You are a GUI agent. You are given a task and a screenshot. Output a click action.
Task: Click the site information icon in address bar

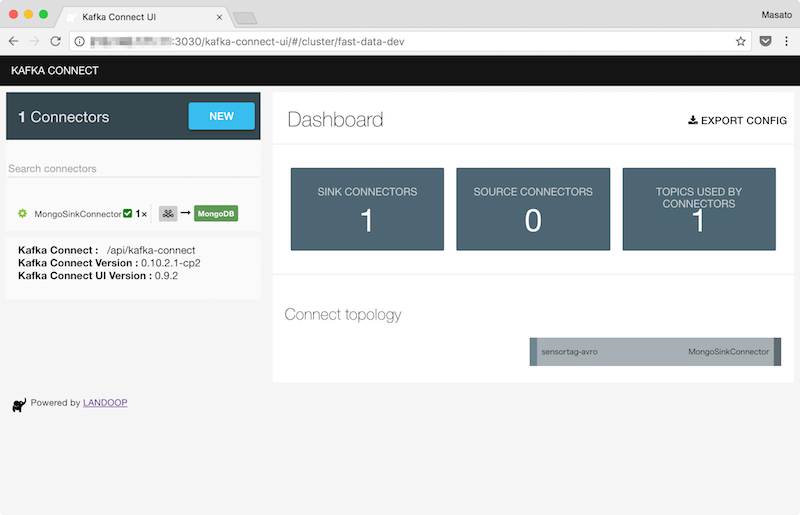(x=79, y=41)
